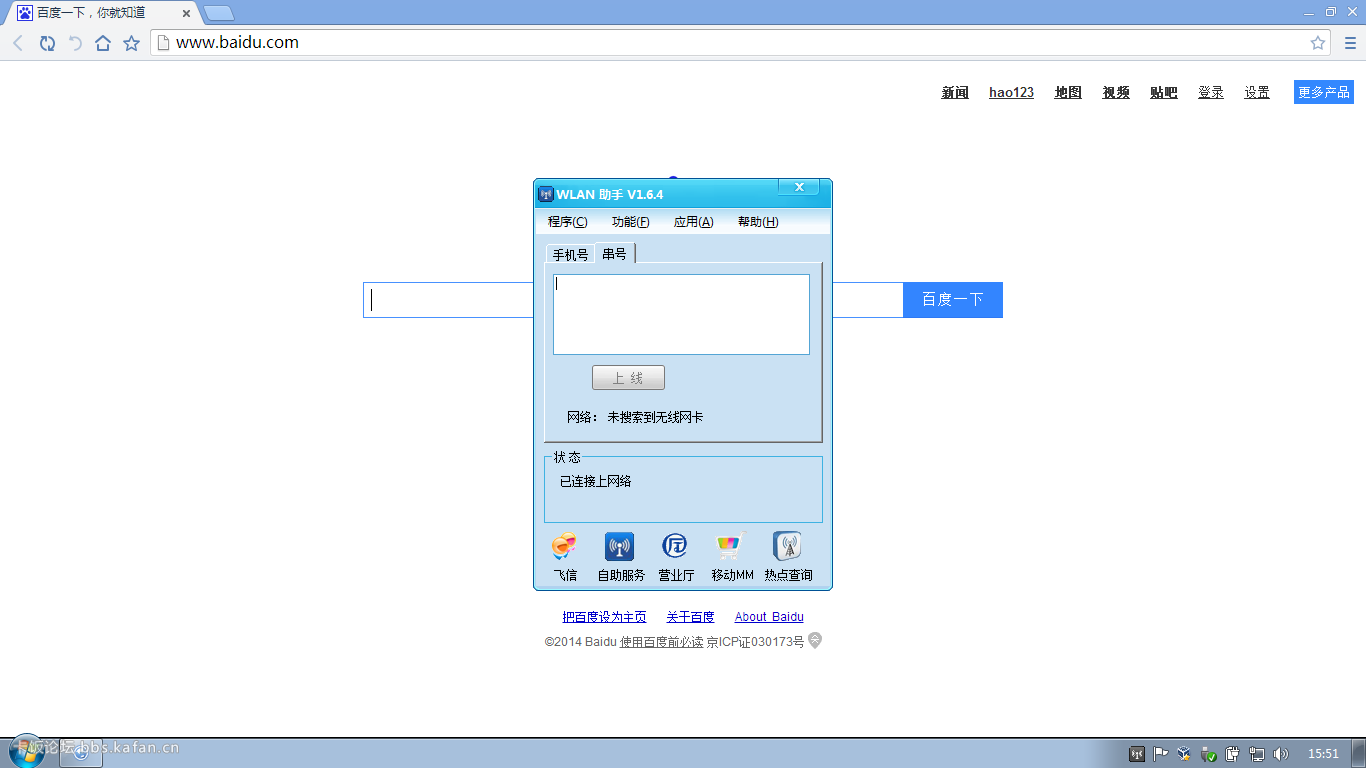Screen dimensions: 1366x768
Task: Go back with the browser back arrow
Action: [18, 43]
